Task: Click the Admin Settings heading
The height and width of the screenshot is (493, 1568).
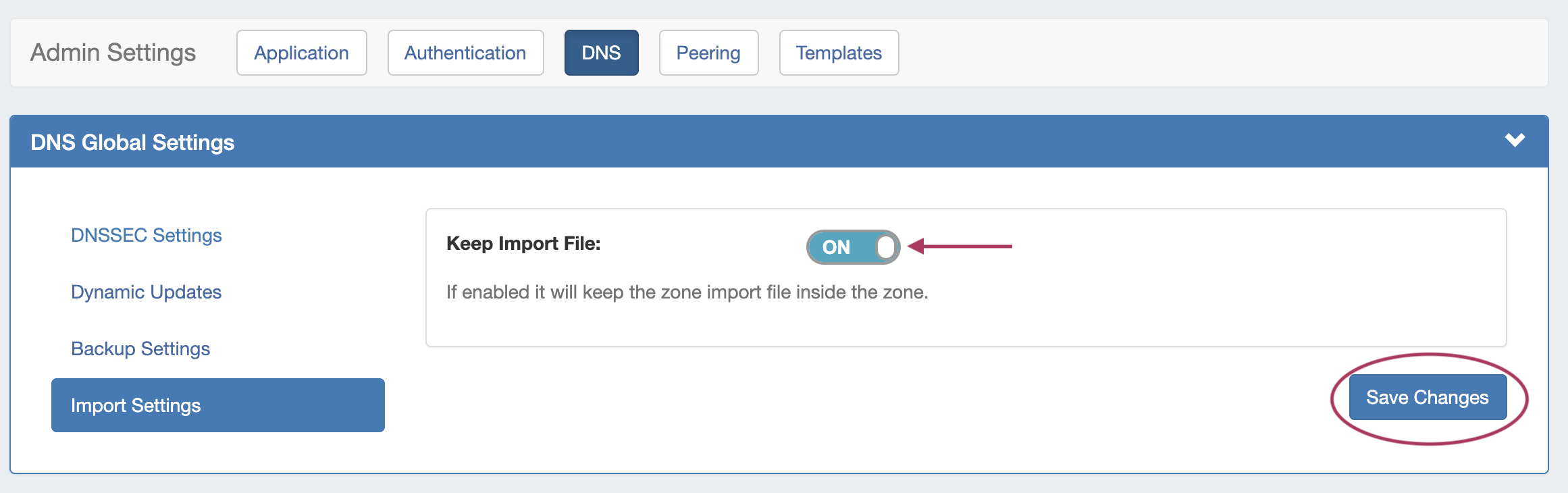Action: 113,53
